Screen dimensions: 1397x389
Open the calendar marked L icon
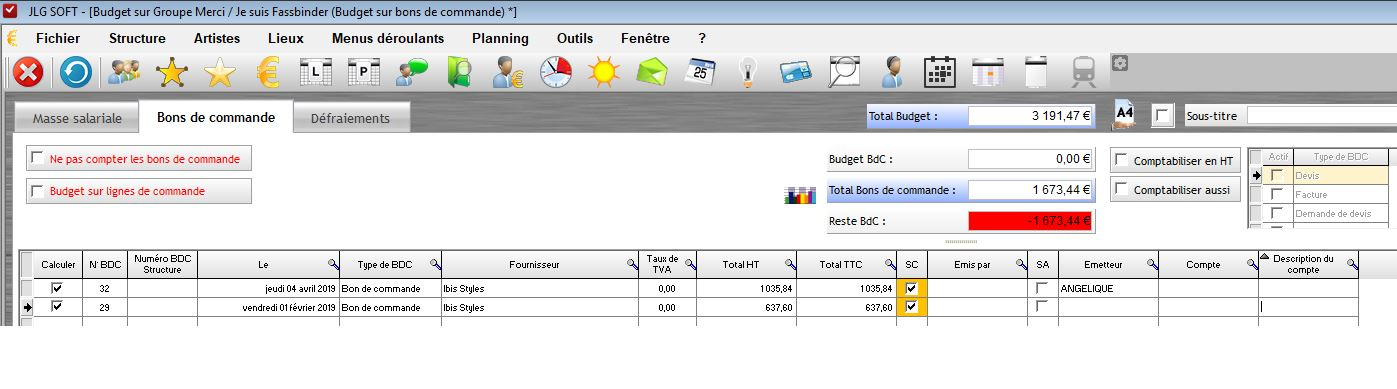pos(315,72)
